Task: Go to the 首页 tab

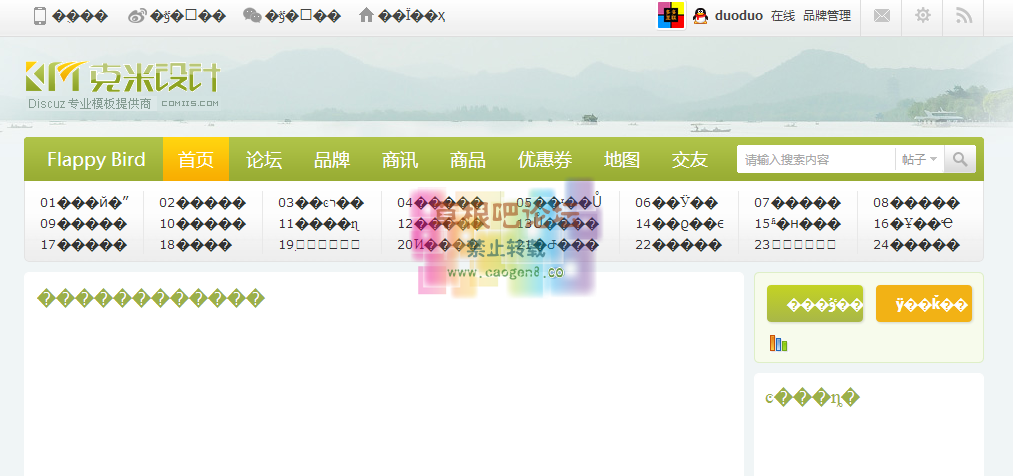Action: [196, 160]
